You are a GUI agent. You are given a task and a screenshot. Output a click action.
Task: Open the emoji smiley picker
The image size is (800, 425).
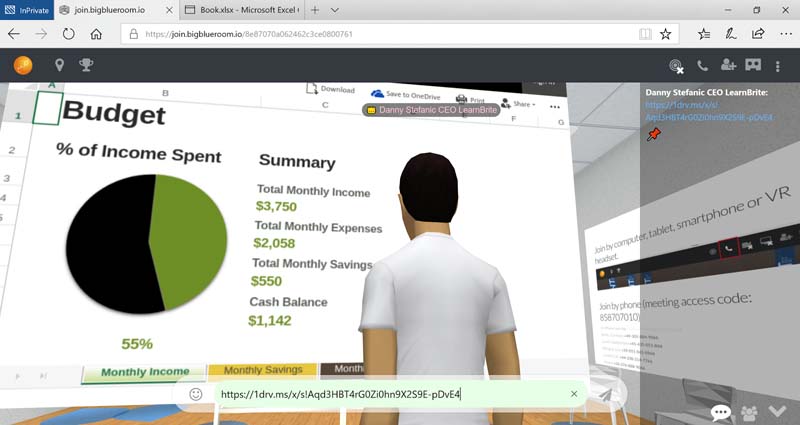coord(195,394)
